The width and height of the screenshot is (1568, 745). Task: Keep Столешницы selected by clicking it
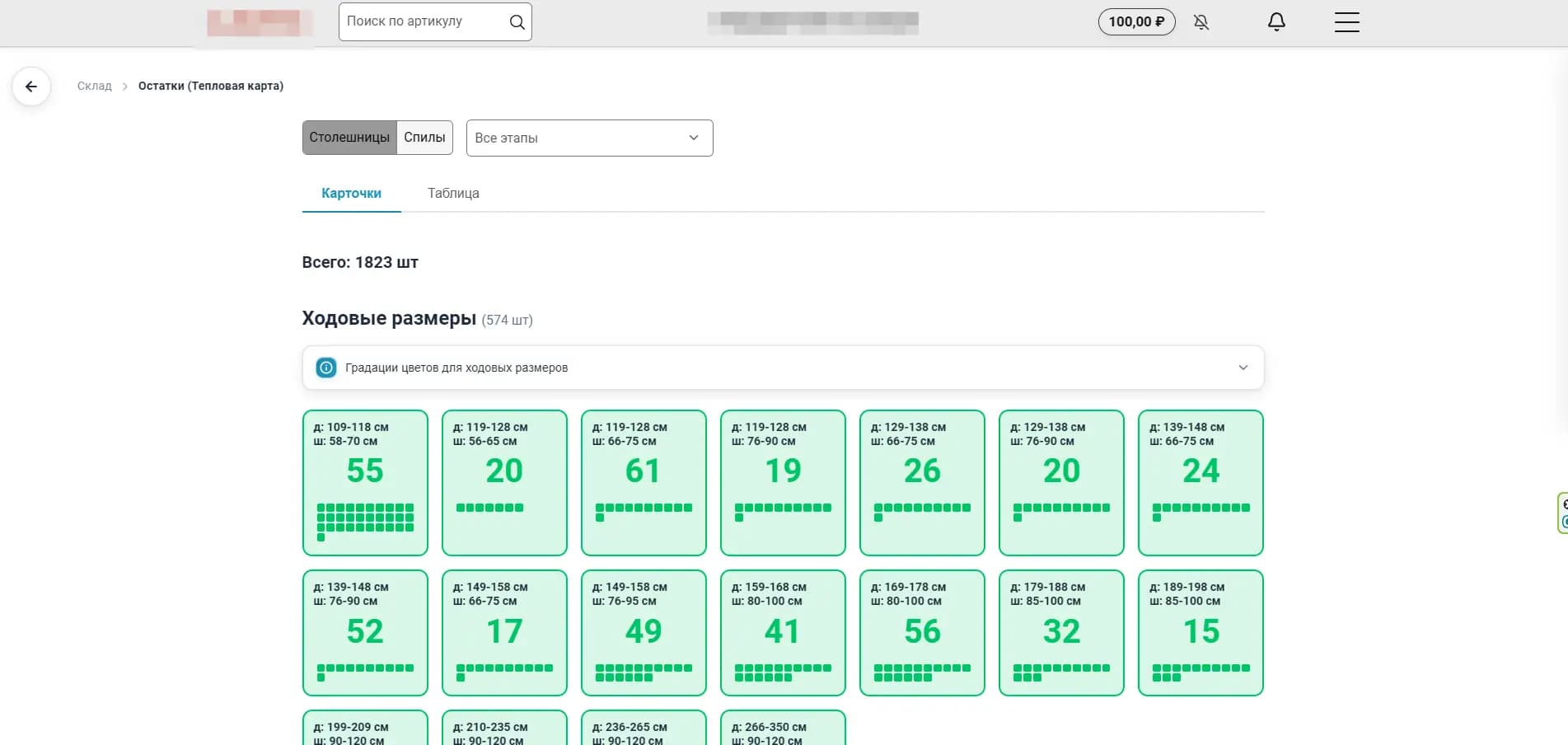(x=349, y=137)
